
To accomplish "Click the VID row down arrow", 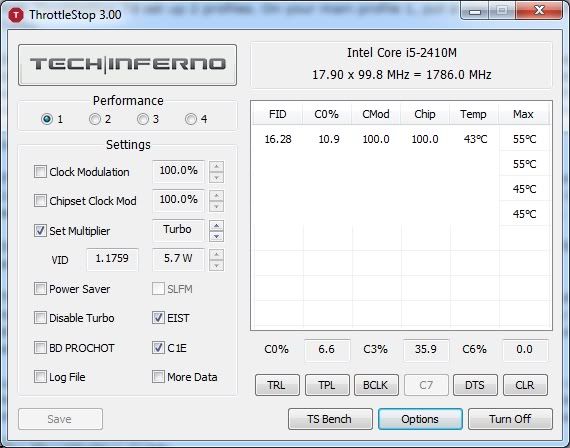I will pyautogui.click(x=216, y=265).
